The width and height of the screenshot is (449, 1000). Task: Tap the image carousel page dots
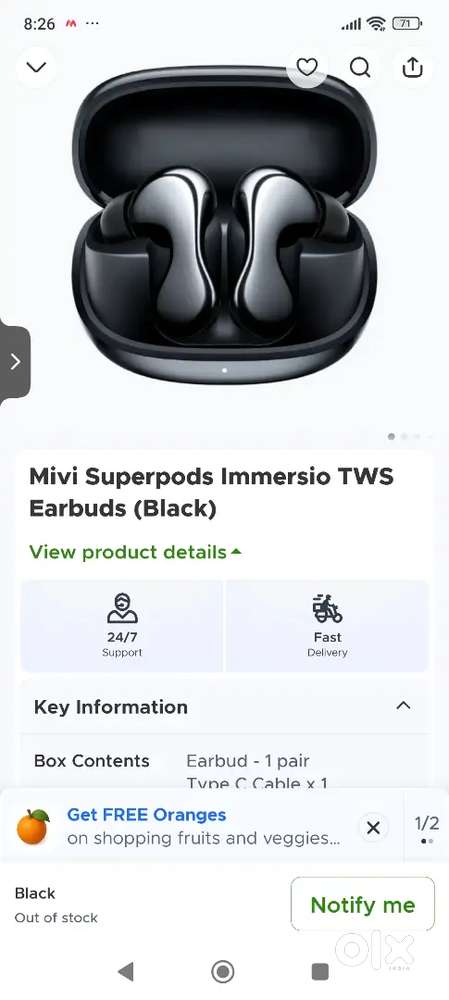click(410, 436)
